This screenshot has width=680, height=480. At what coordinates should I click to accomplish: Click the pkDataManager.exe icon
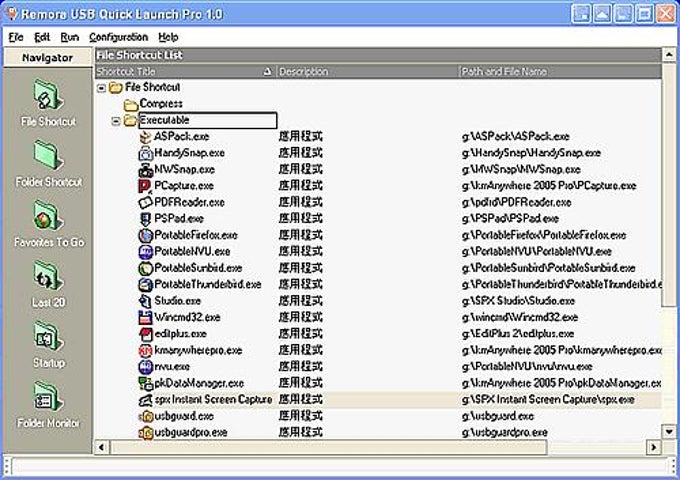coord(145,383)
